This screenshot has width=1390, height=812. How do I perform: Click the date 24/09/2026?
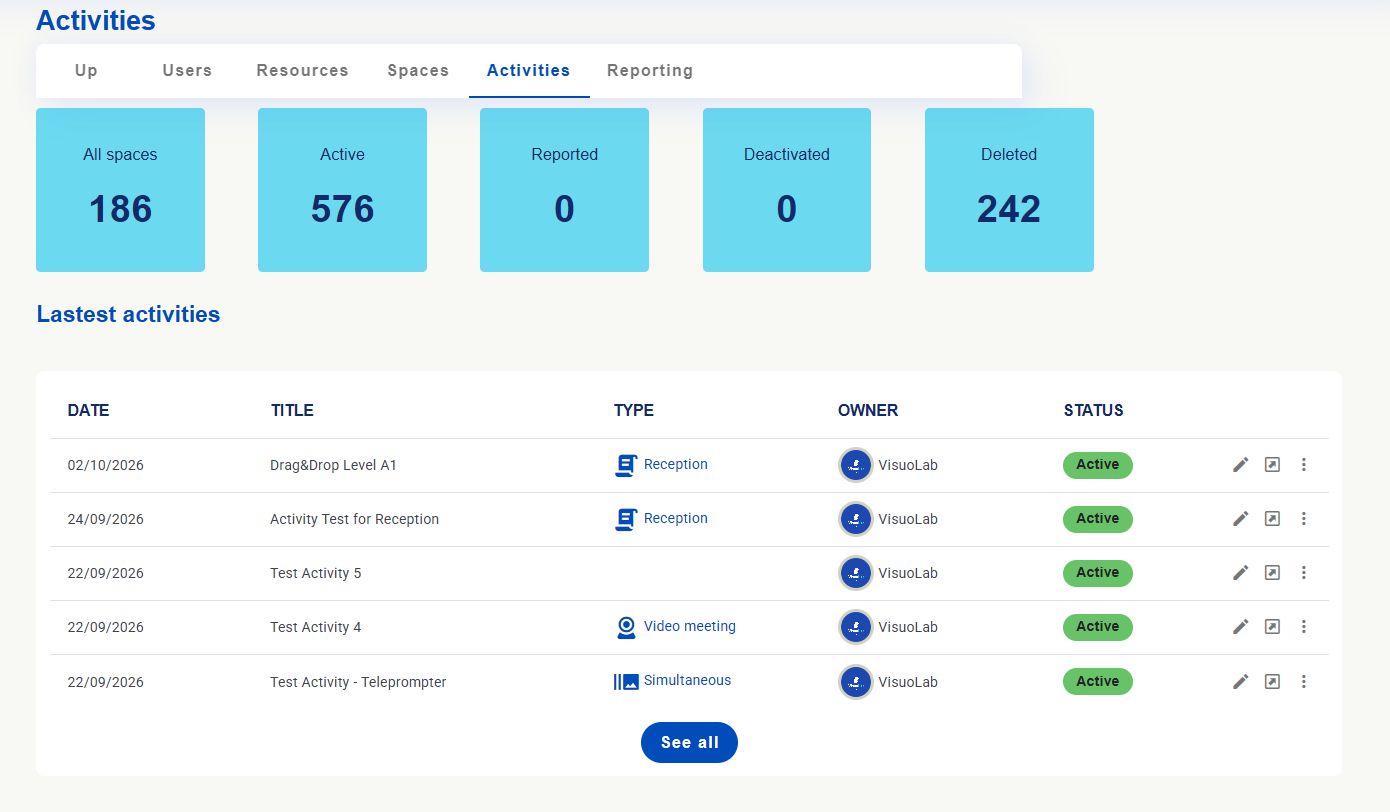106,519
